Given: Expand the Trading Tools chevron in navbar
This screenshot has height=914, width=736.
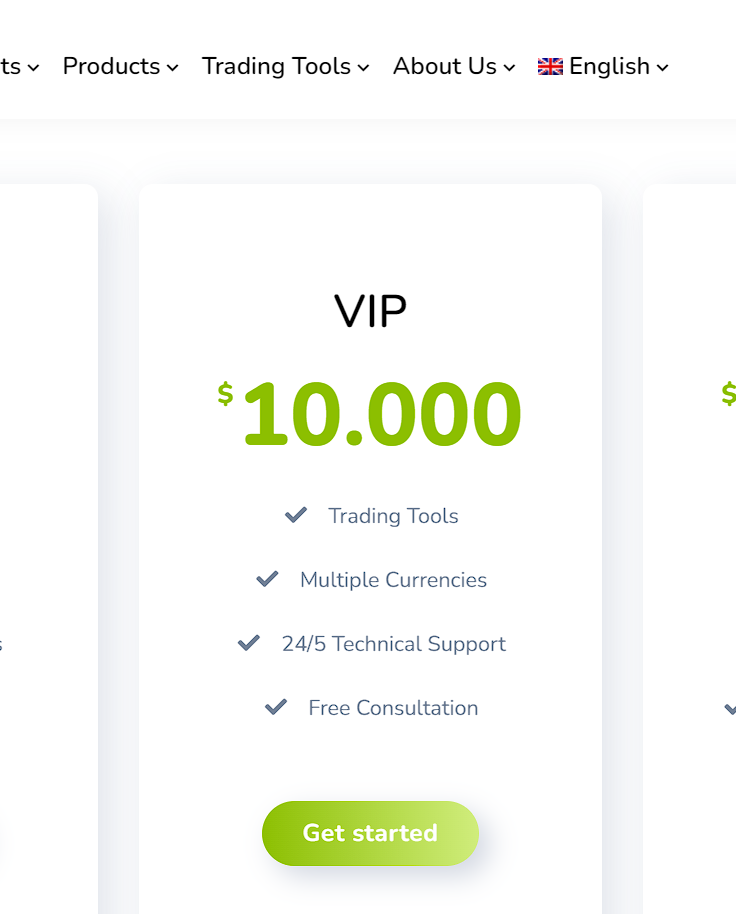Looking at the screenshot, I should pos(364,68).
